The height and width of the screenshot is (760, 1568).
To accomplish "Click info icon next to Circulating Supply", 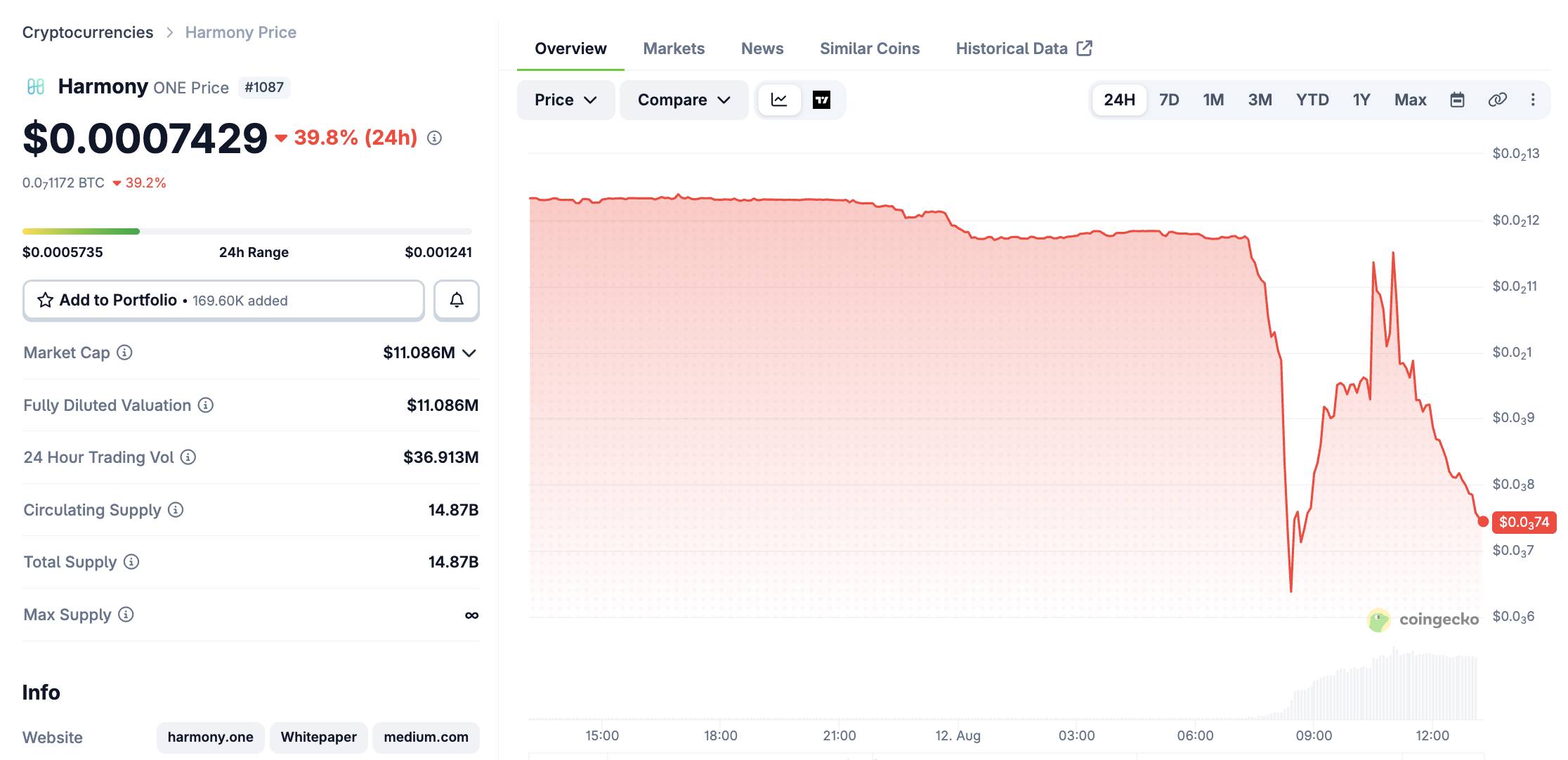I will [x=176, y=510].
